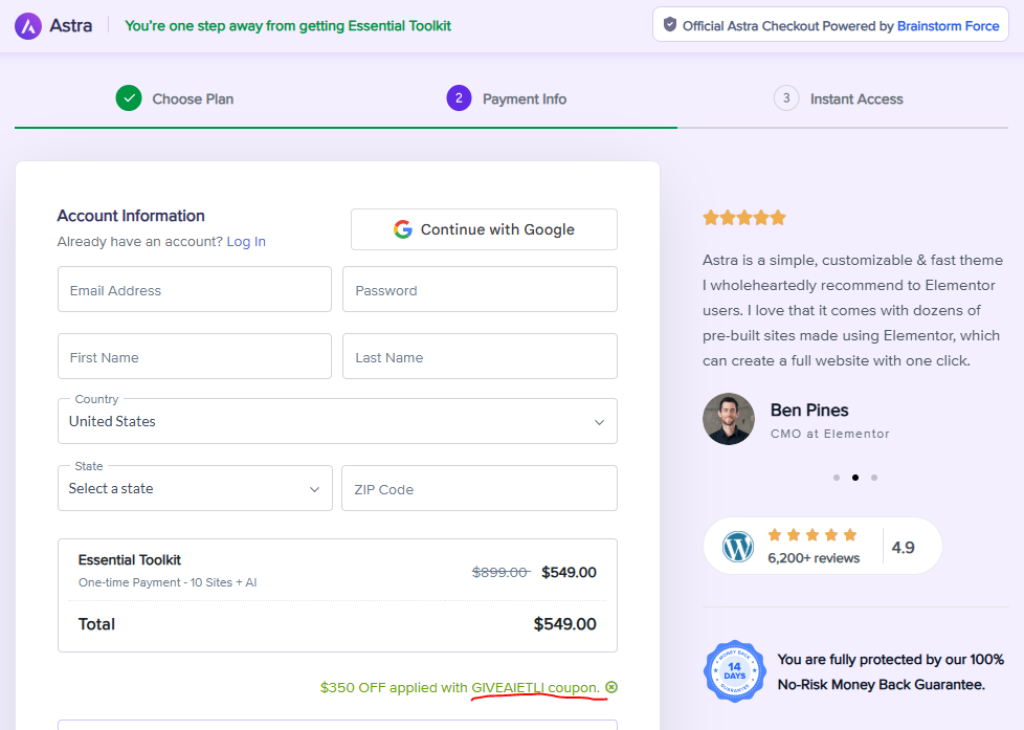Click the orange stars above 6,200+ reviews
Viewport: 1024px width, 730px height.
(x=812, y=535)
